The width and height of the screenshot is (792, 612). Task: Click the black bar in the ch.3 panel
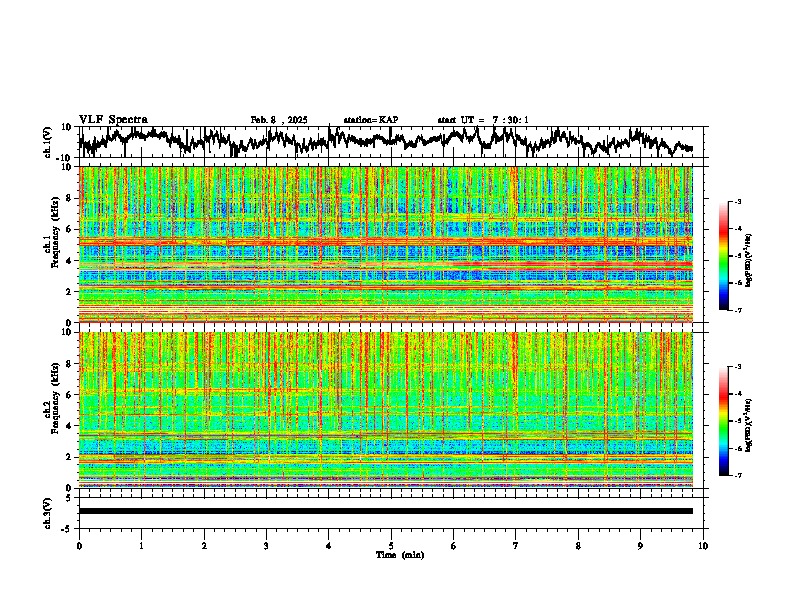point(386,511)
